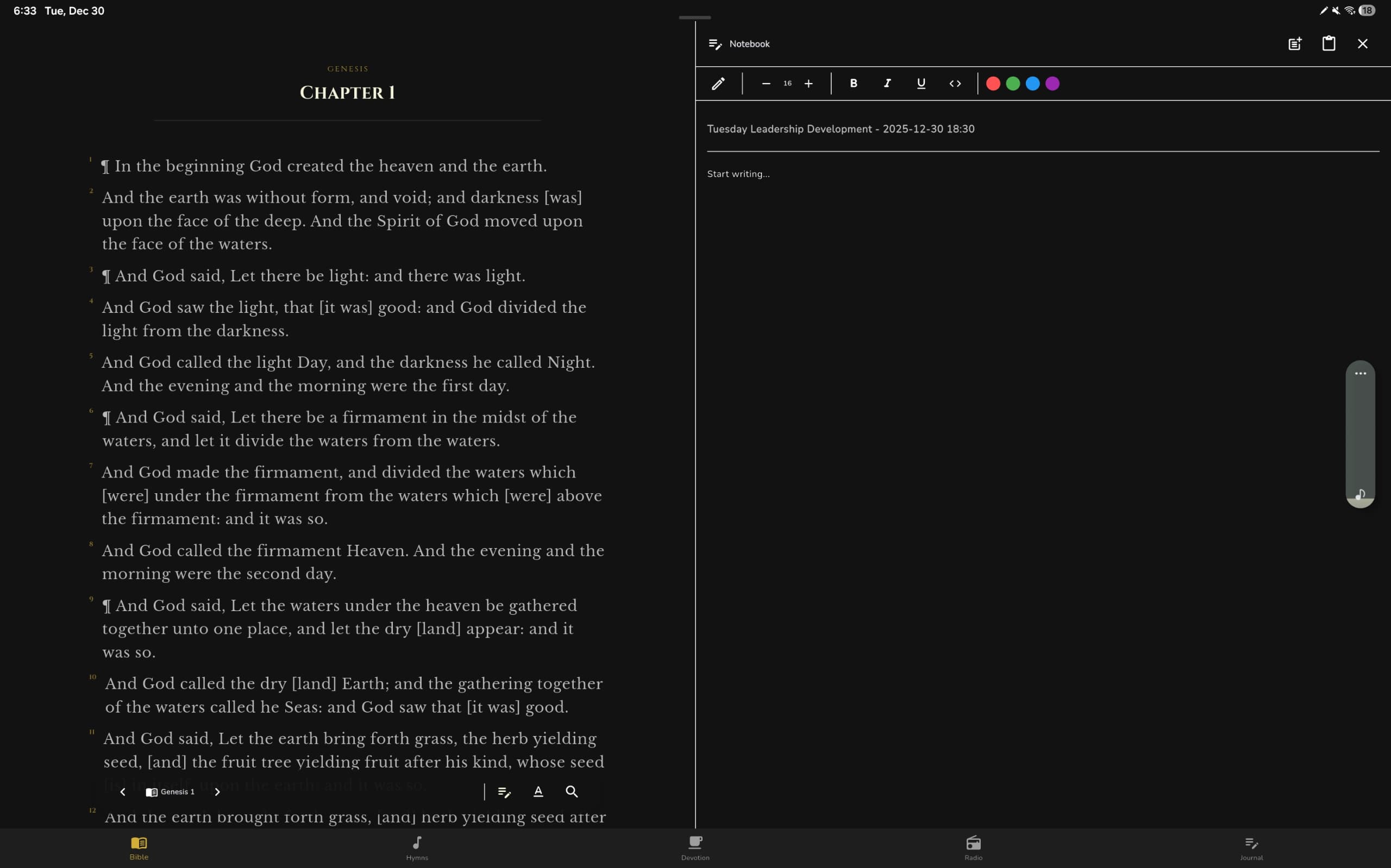1391x868 pixels.
Task: Select verse 5 "And God called the light Day"
Action: point(348,374)
